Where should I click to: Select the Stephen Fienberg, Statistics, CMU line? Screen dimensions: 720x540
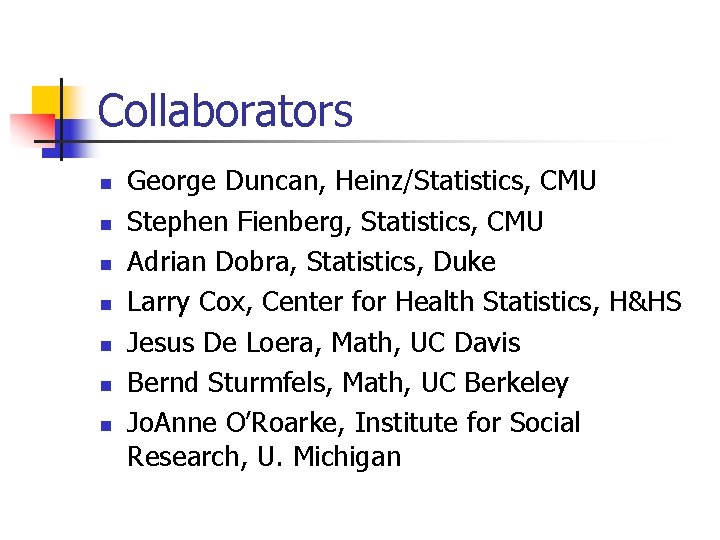(x=335, y=221)
